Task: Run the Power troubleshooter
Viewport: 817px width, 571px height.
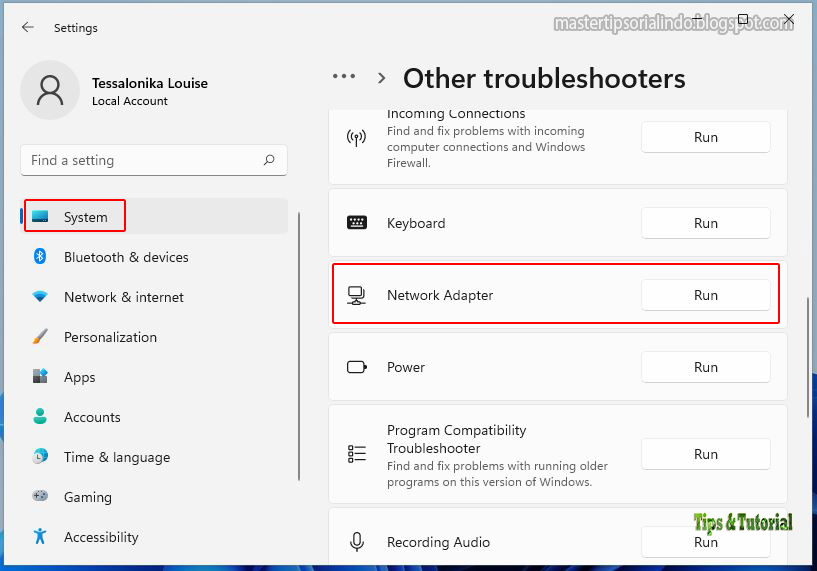Action: [705, 367]
